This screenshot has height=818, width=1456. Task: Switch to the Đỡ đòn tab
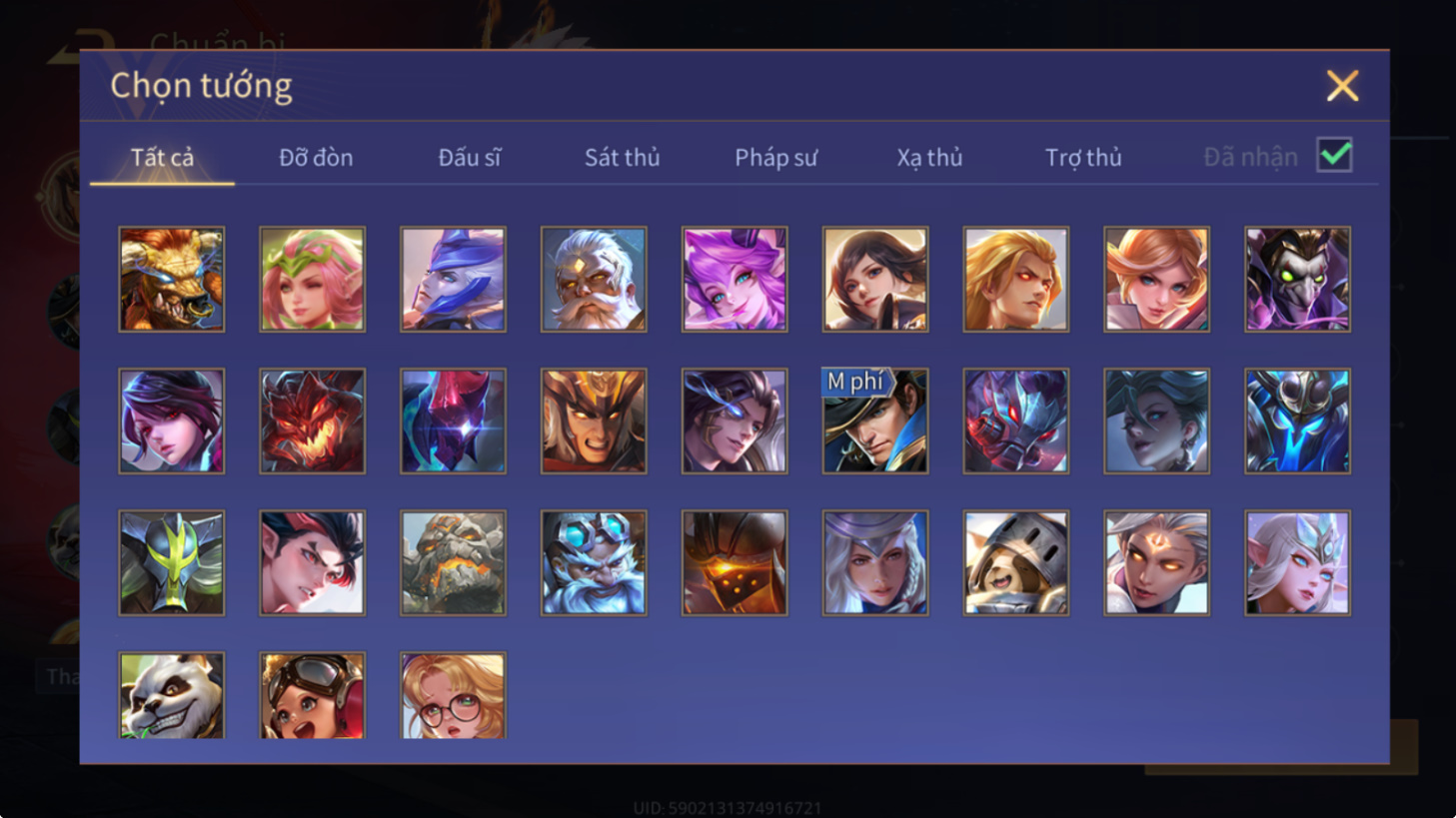(x=316, y=157)
